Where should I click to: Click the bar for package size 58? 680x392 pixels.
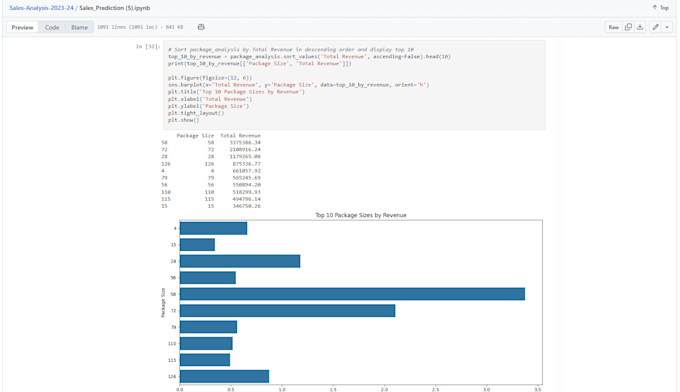352,294
